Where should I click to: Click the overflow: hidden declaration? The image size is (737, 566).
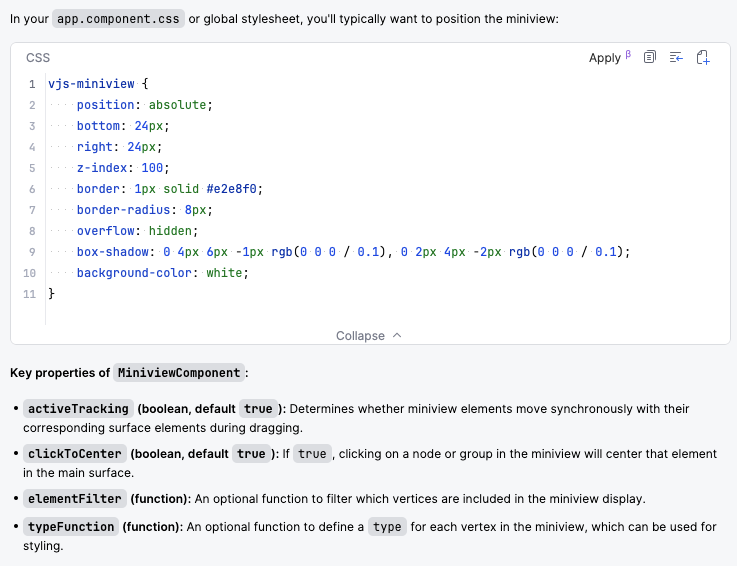click(x=138, y=231)
